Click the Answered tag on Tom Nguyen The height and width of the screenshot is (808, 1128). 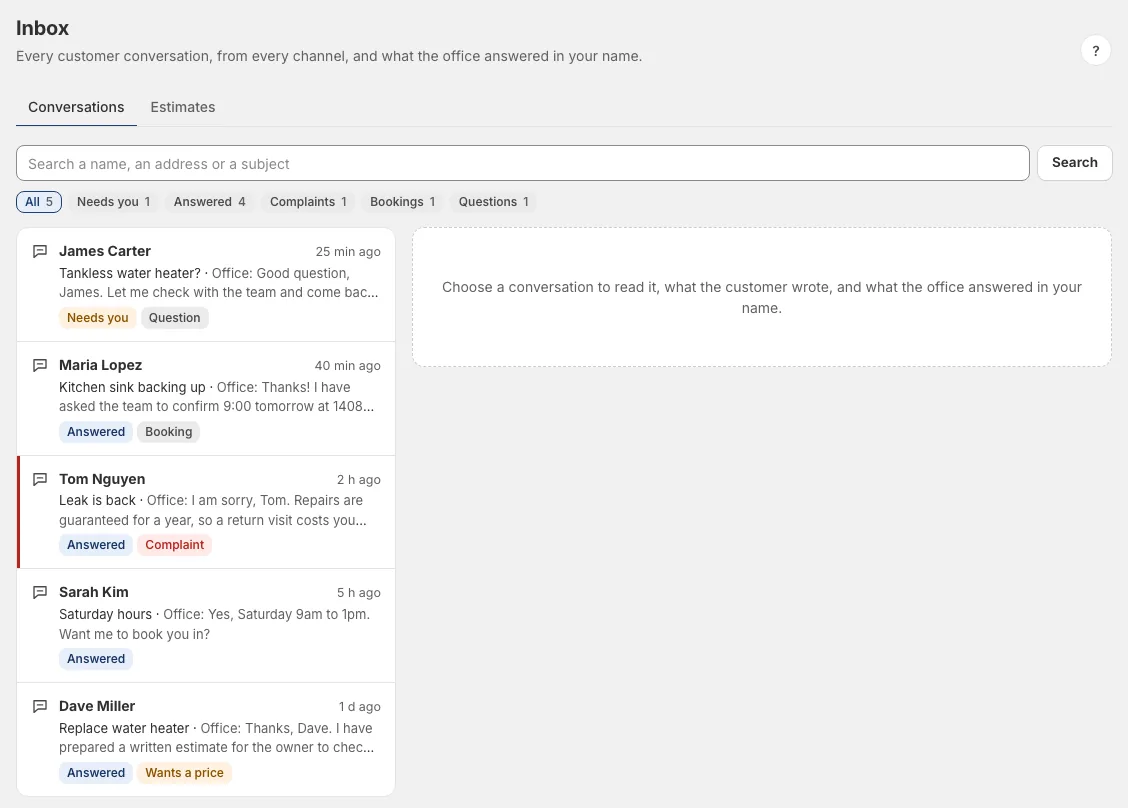(x=96, y=545)
